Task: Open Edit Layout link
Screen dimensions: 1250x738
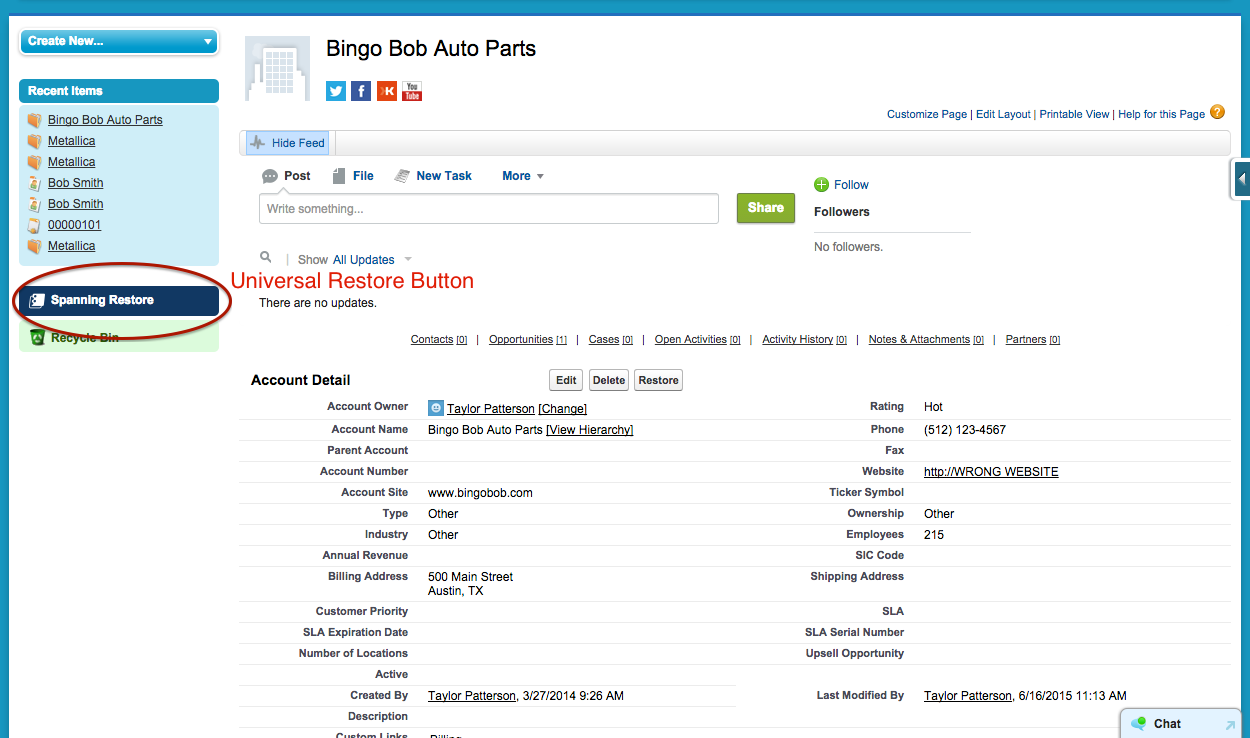Action: coord(1003,114)
